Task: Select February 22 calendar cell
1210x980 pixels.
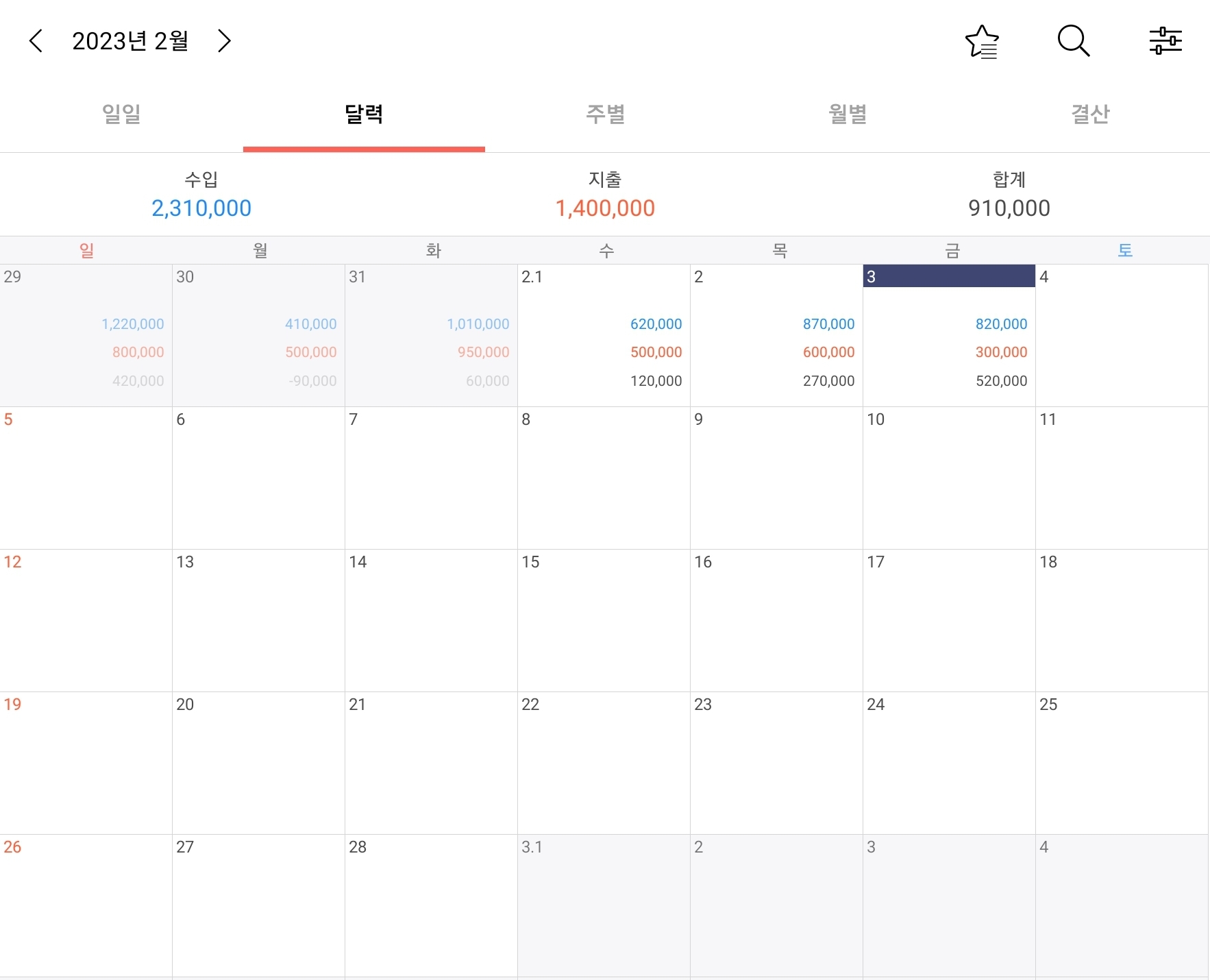Action: coord(604,763)
